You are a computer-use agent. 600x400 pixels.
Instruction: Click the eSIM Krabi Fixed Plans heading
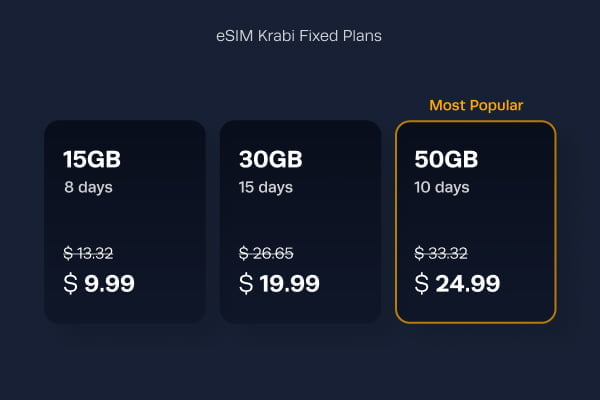[299, 36]
